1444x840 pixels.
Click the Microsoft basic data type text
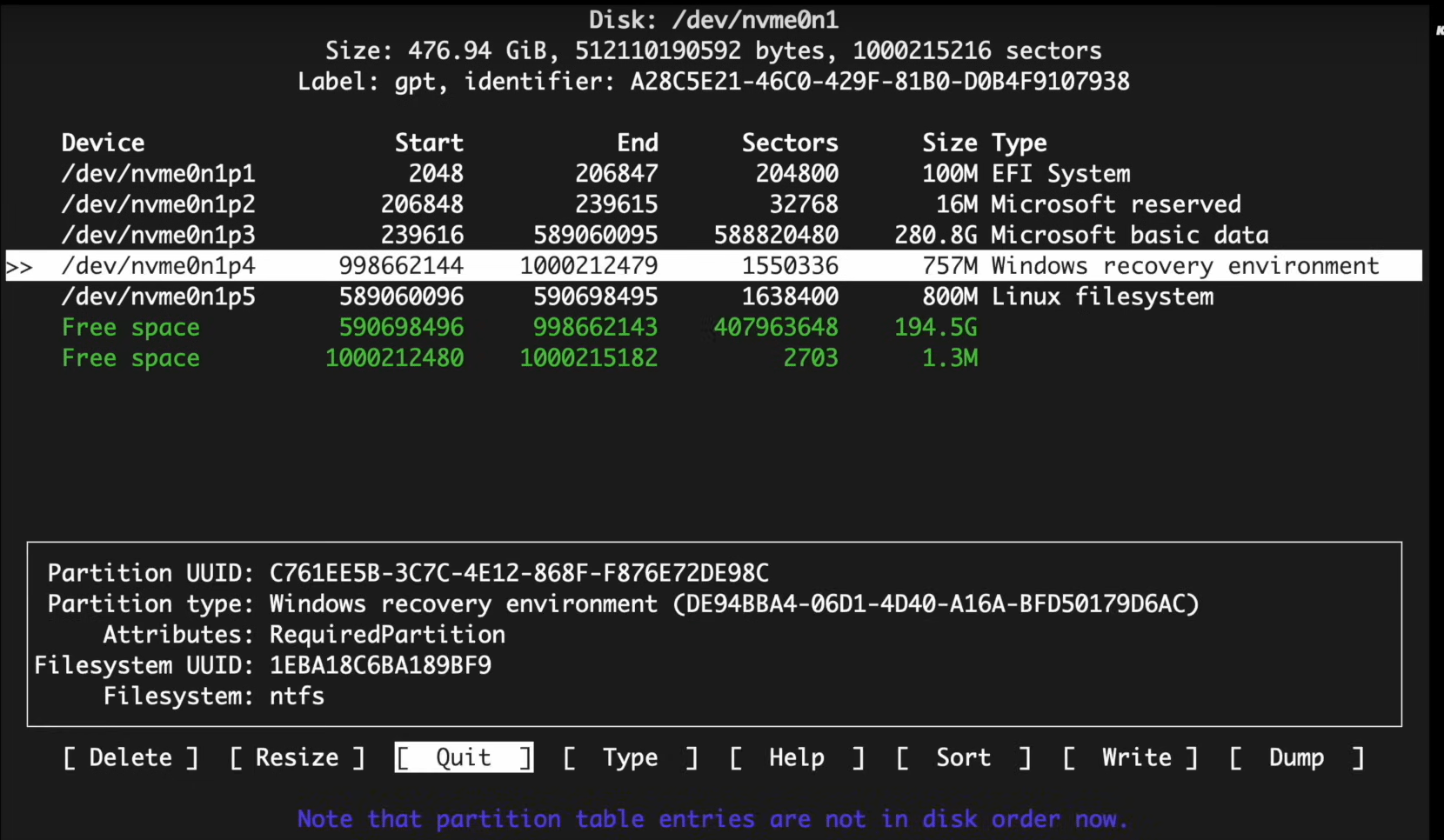pyautogui.click(x=1130, y=235)
